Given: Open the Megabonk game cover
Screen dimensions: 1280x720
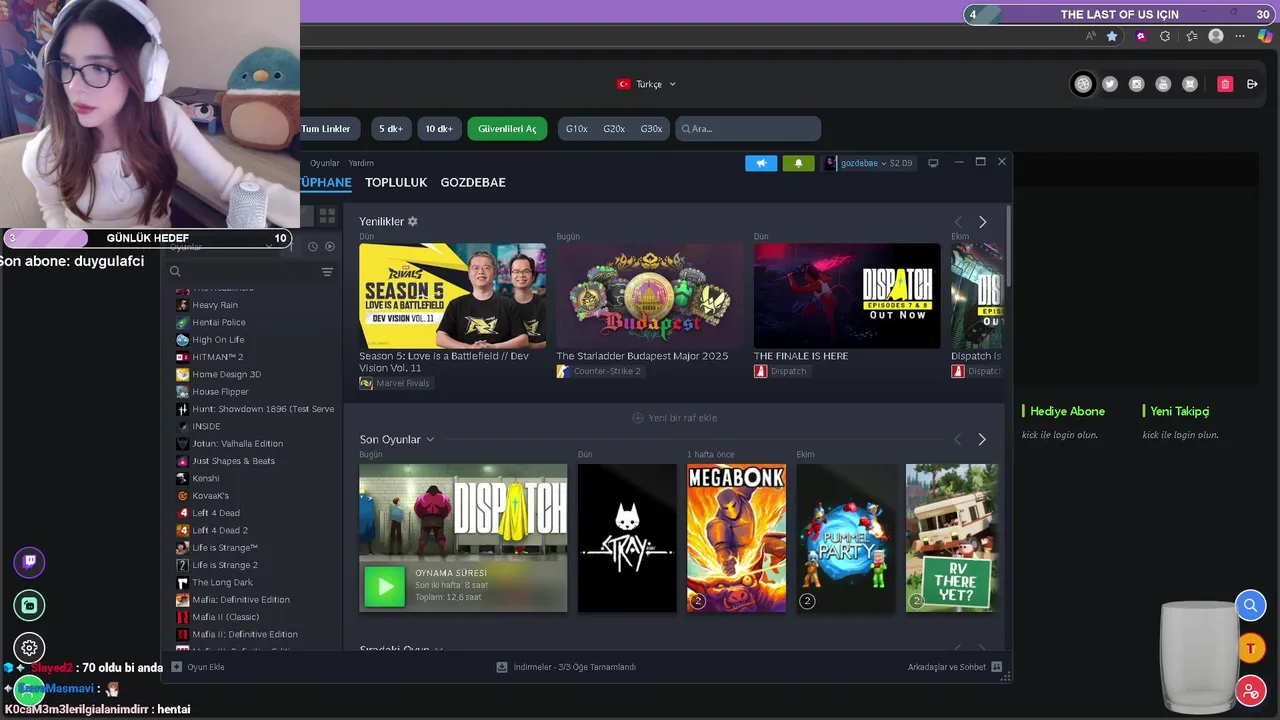Looking at the screenshot, I should (x=736, y=538).
